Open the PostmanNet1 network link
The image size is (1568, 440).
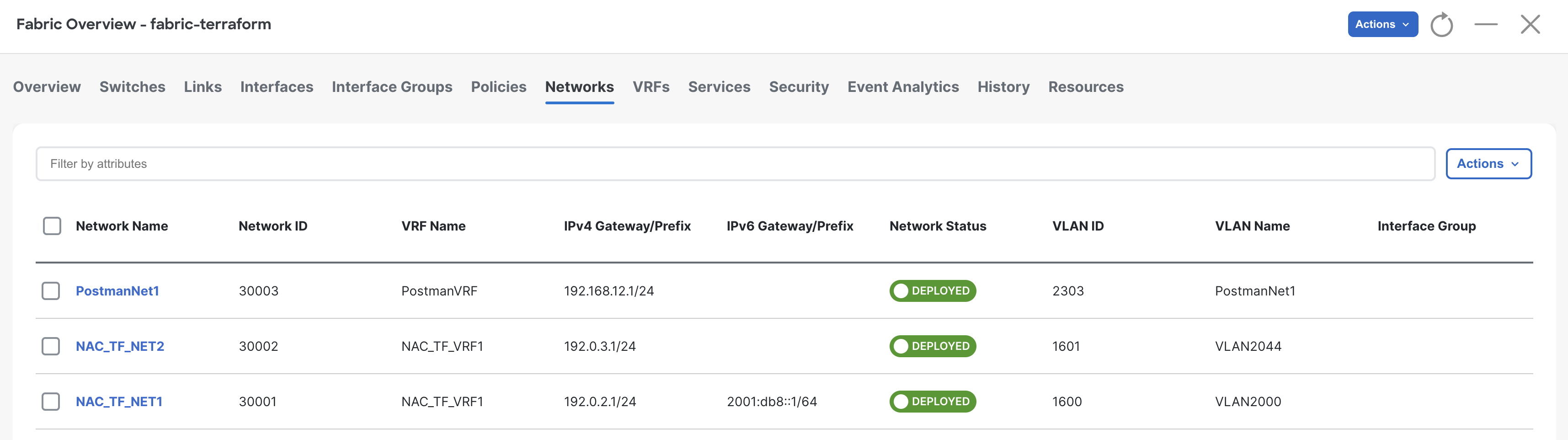[x=117, y=291]
